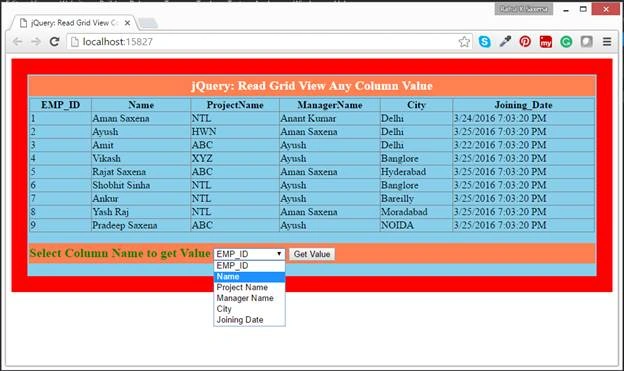Click the '3/24/2016 7:03:20 PM' date cell
The image size is (624, 371).
click(523, 119)
